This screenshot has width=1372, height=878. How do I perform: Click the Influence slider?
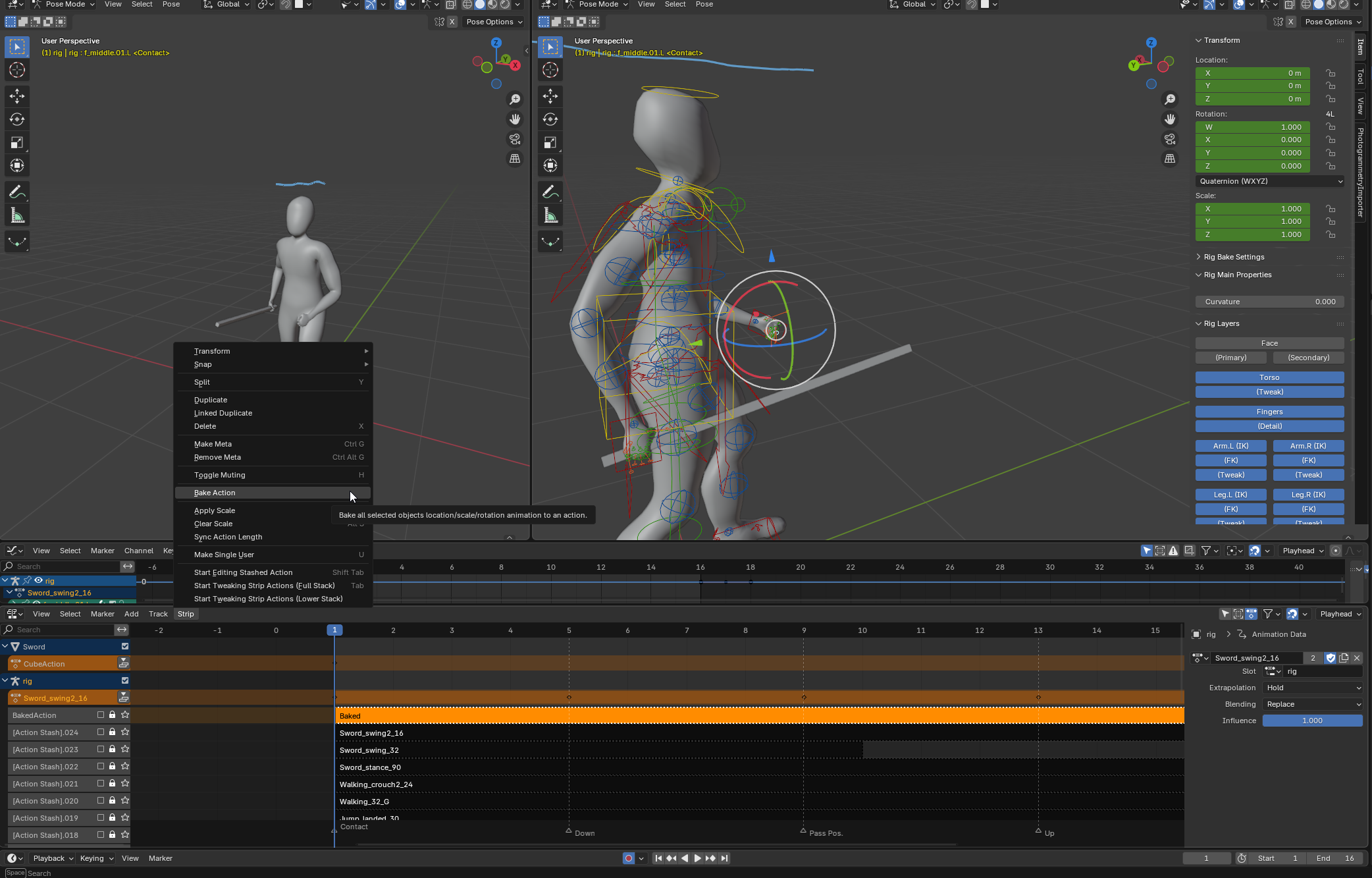[x=1311, y=721]
